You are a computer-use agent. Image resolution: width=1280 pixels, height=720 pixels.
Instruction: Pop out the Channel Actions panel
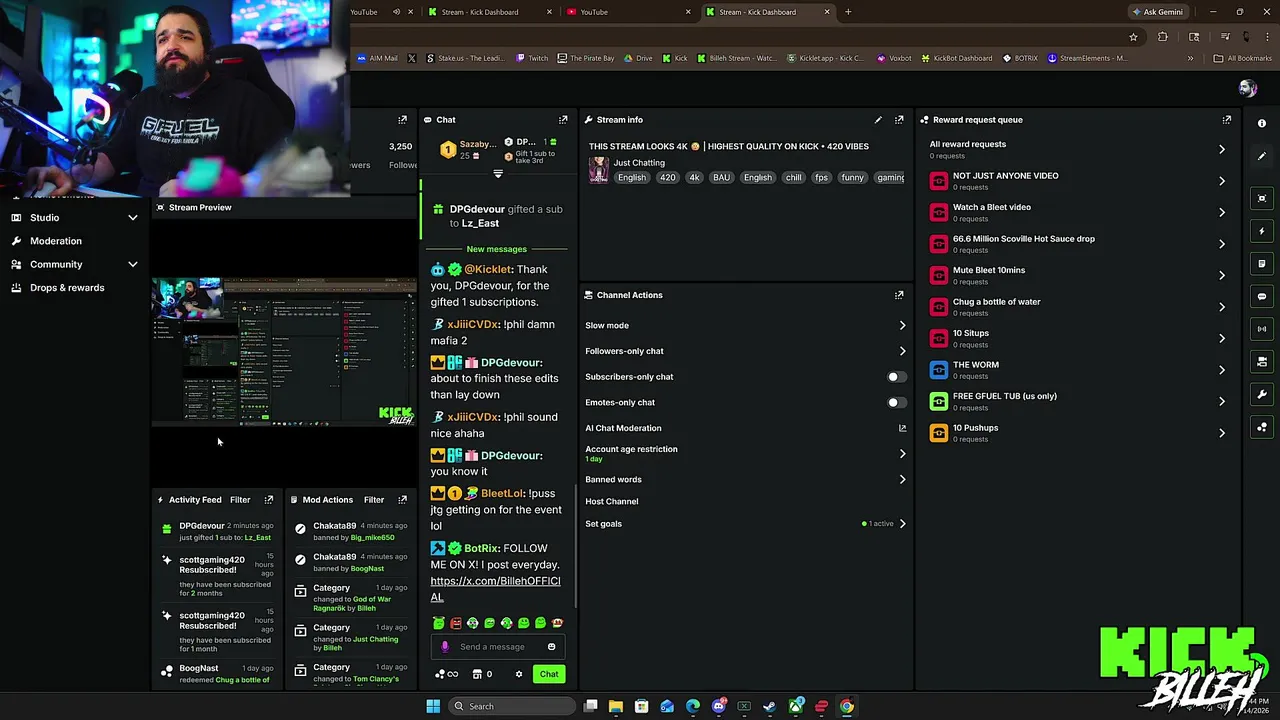(x=899, y=295)
